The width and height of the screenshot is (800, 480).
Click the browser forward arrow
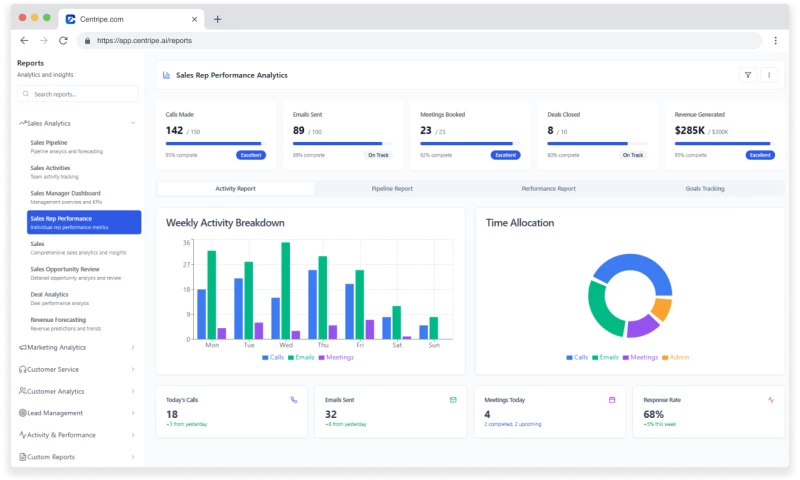(x=44, y=40)
